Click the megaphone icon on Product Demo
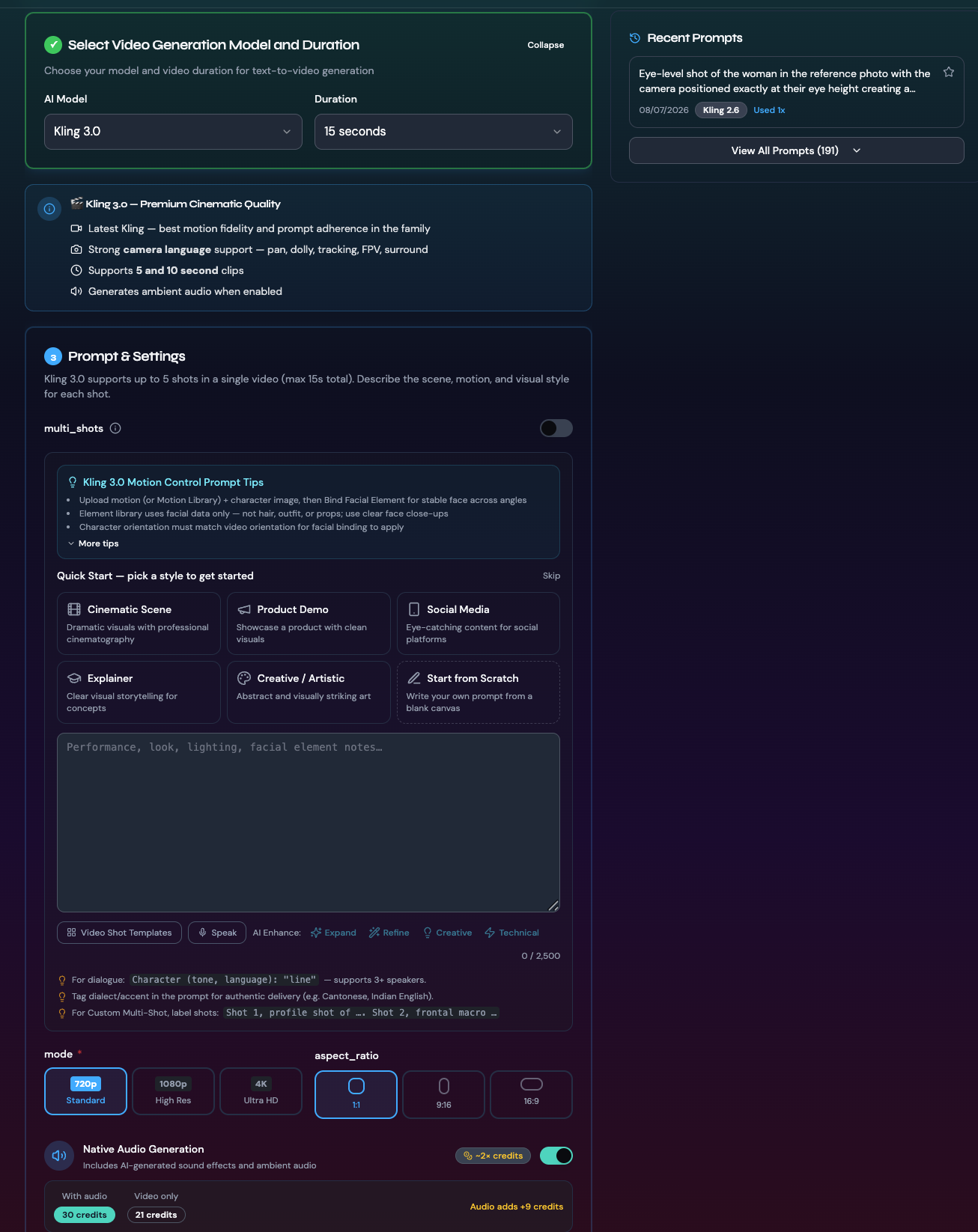Image resolution: width=978 pixels, height=1232 pixels. 244,609
